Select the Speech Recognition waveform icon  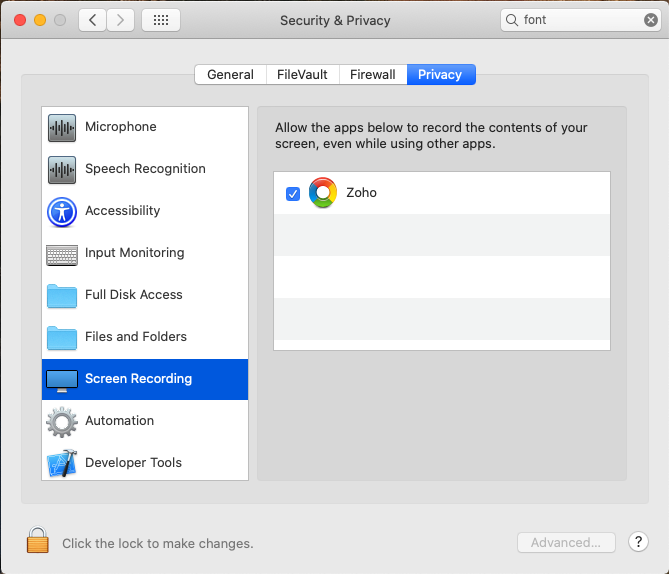click(62, 169)
